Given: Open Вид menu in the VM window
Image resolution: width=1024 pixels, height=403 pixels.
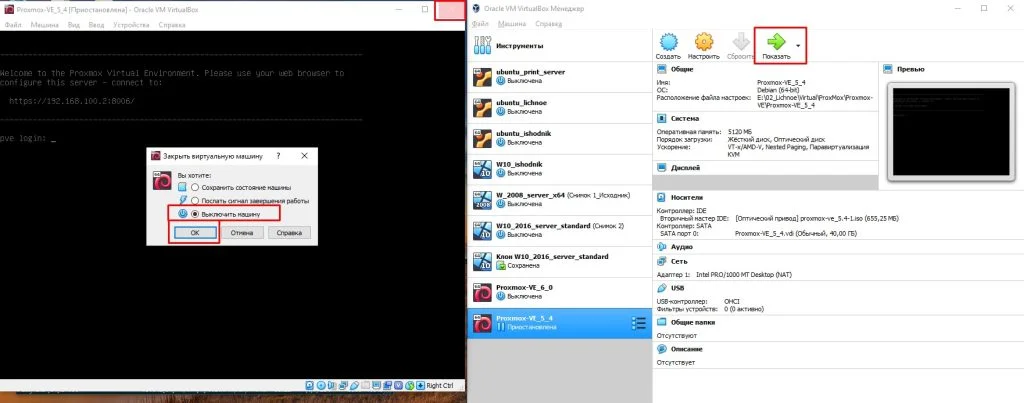Looking at the screenshot, I should pos(74,25).
